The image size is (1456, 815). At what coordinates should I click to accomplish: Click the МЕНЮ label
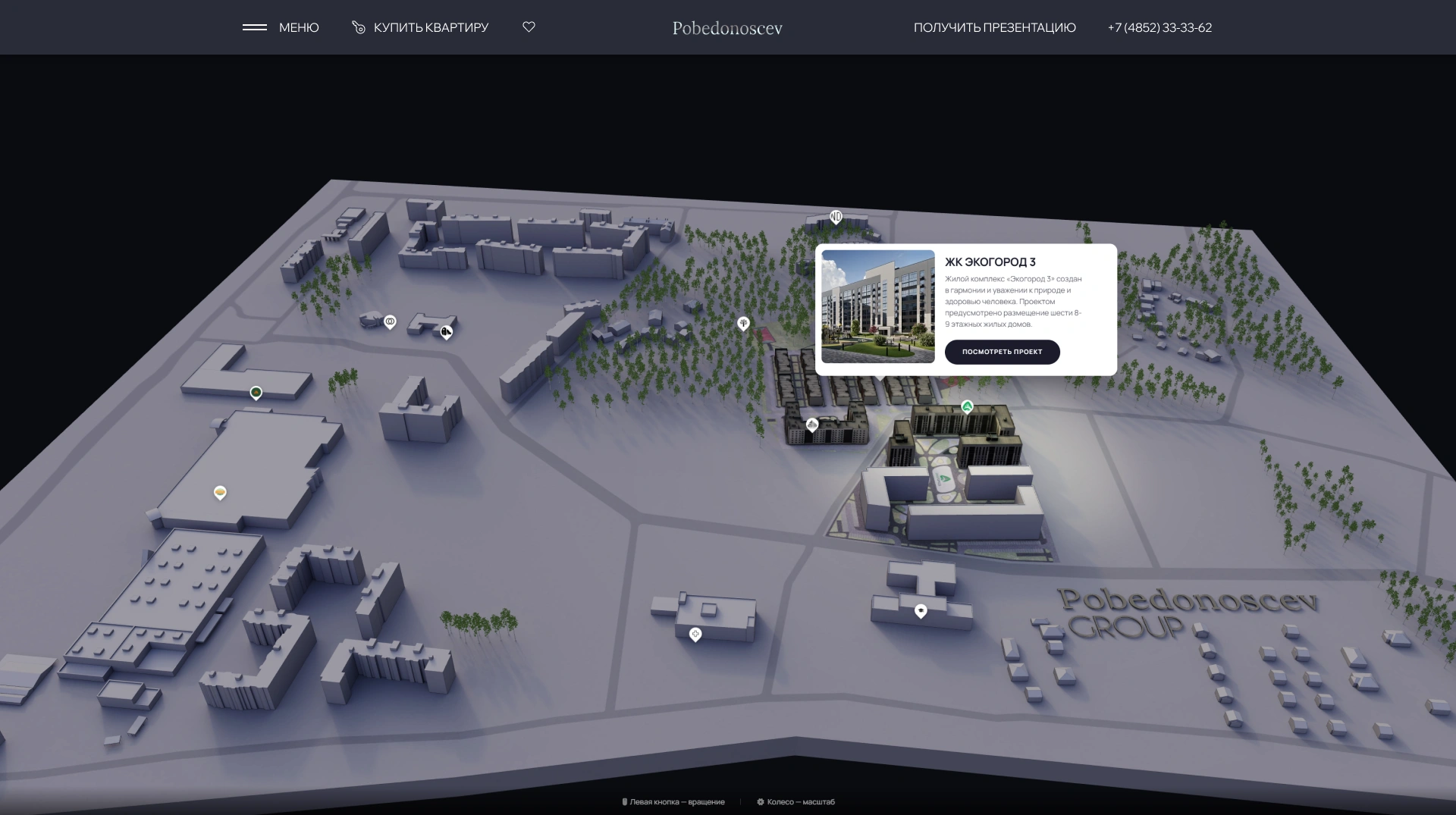(x=299, y=27)
